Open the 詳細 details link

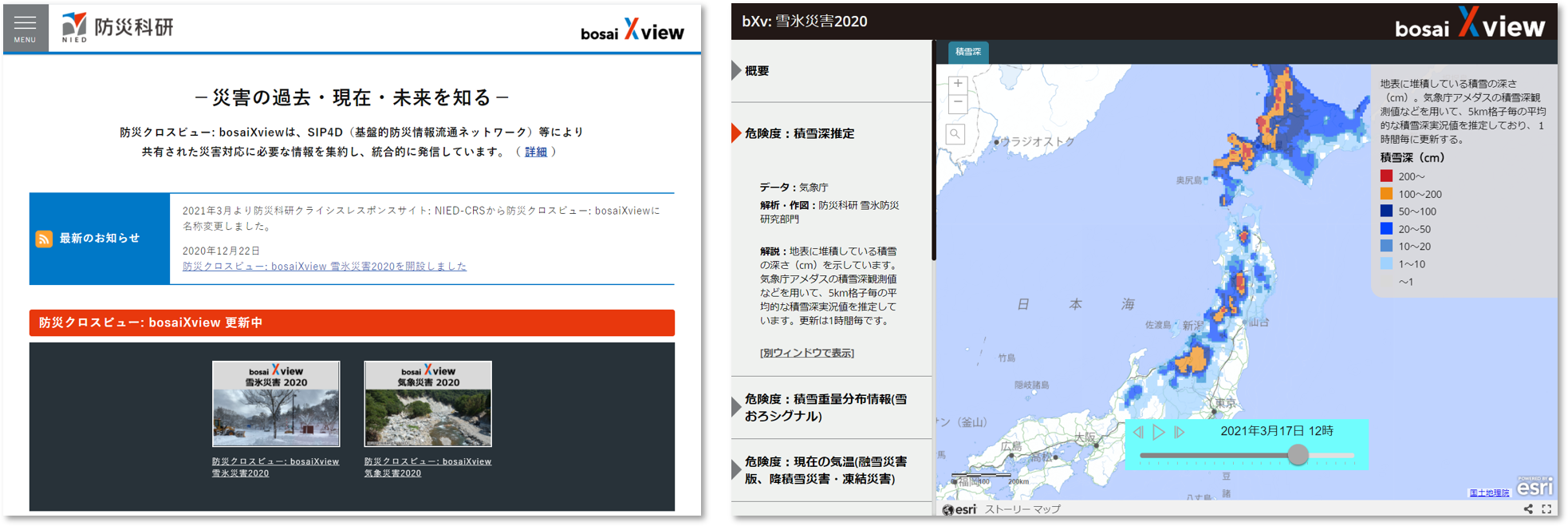pyautogui.click(x=535, y=152)
